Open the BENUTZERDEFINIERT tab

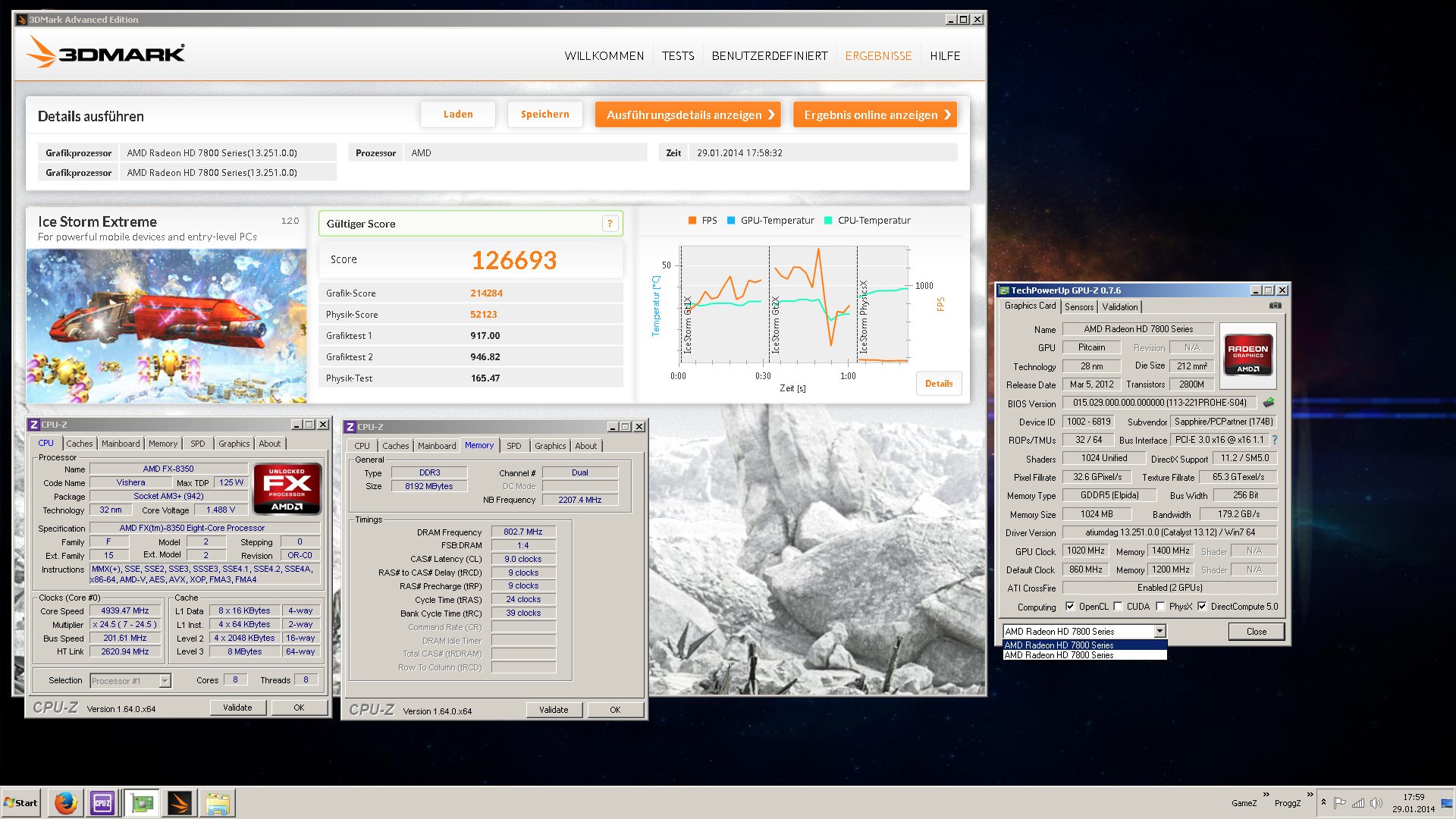[x=770, y=56]
